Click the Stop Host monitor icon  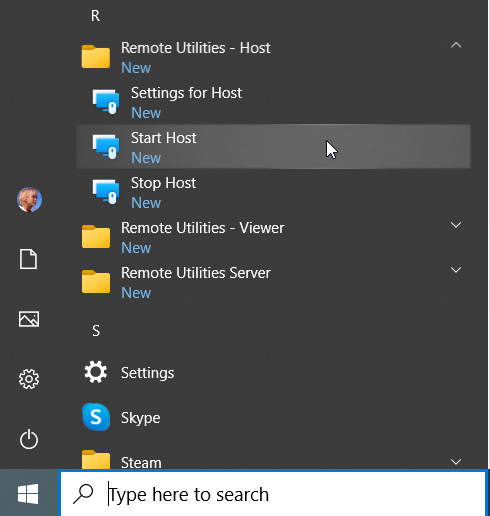pyautogui.click(x=106, y=191)
